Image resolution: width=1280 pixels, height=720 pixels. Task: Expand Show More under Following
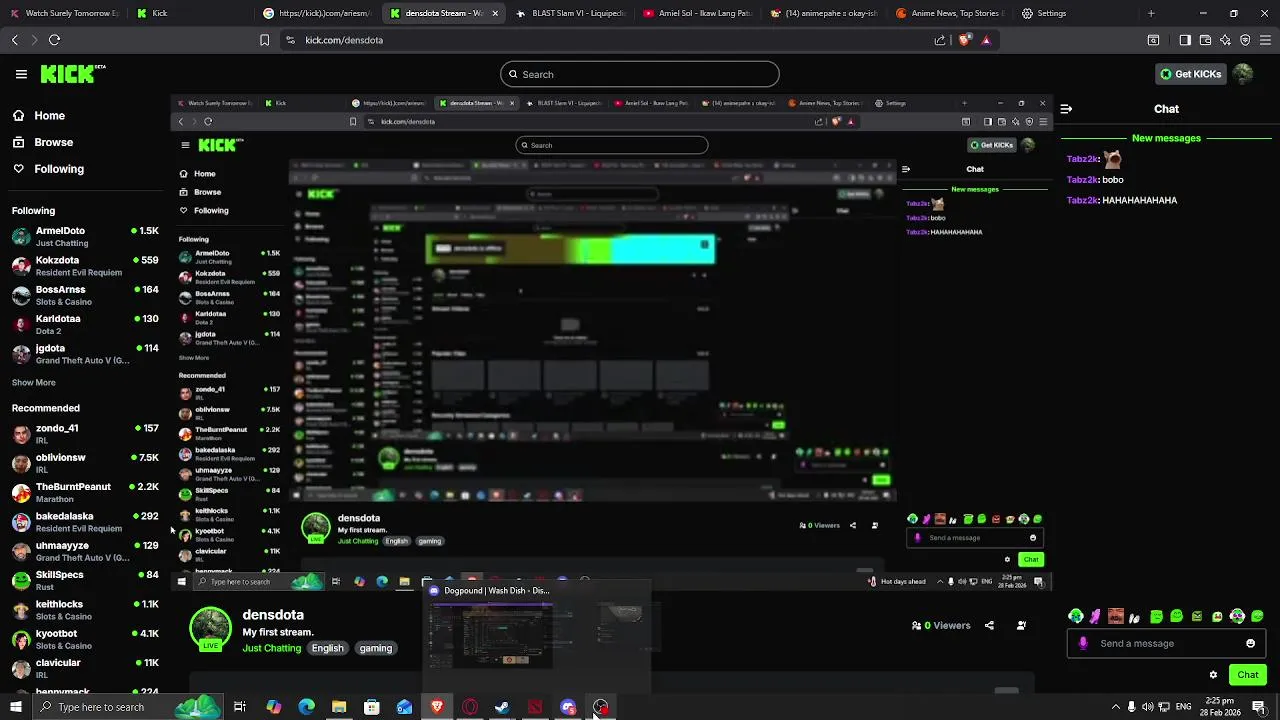34,382
